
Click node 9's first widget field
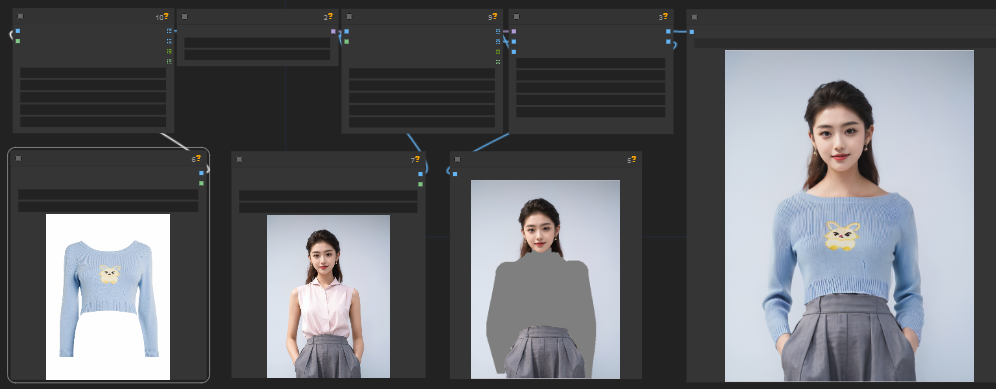click(x=422, y=73)
